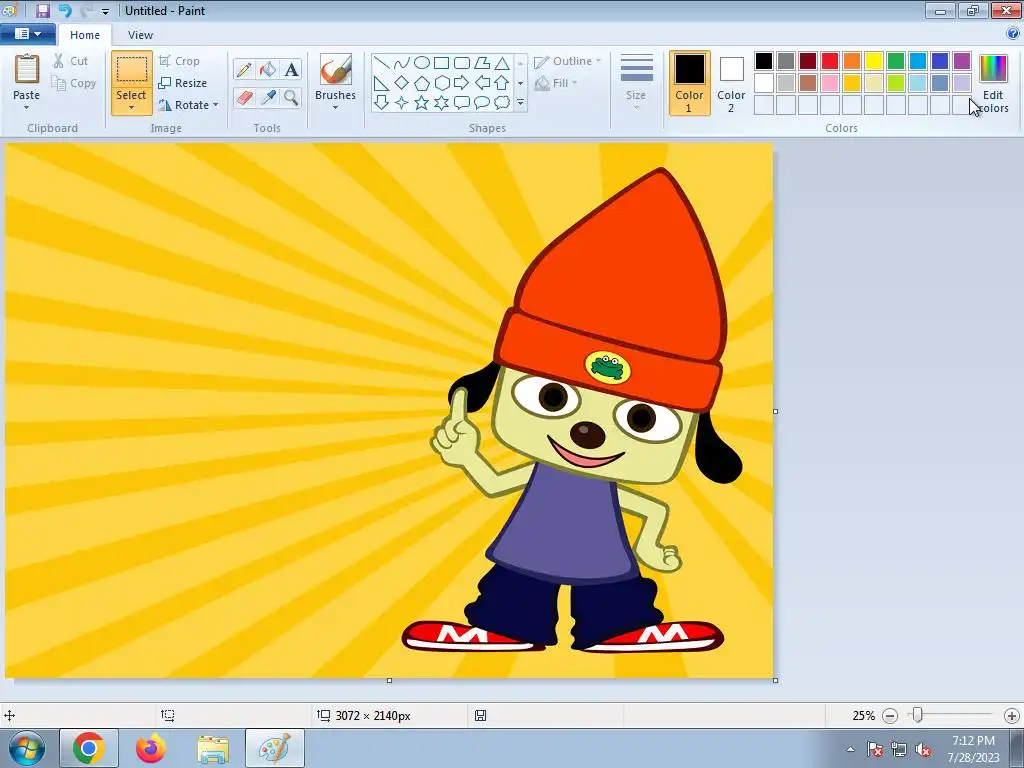Viewport: 1024px width, 768px height.
Task: Select the Color picker eyedropper tool
Action: tap(267, 98)
